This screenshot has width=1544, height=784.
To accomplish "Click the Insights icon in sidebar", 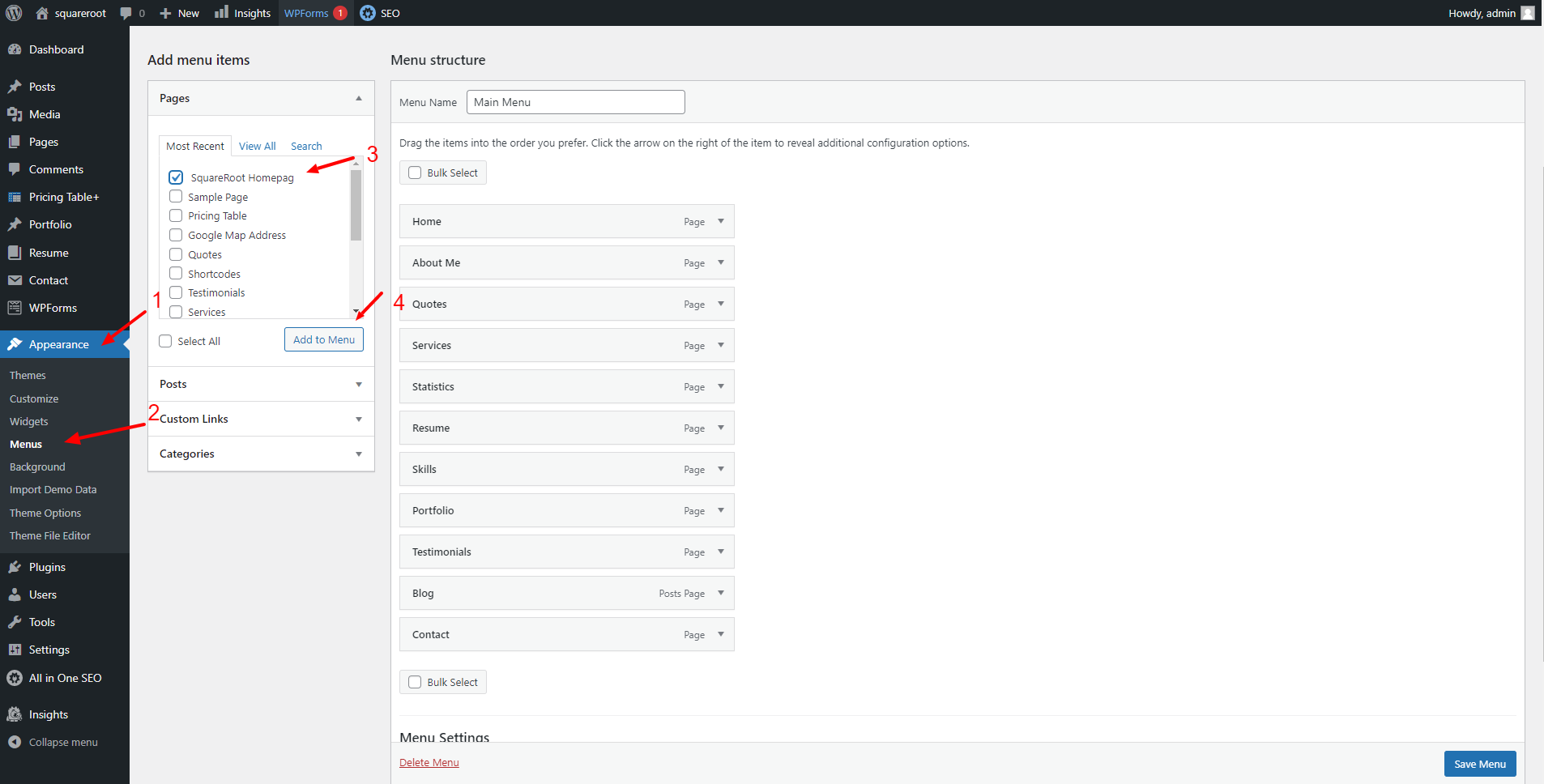I will click(x=15, y=714).
